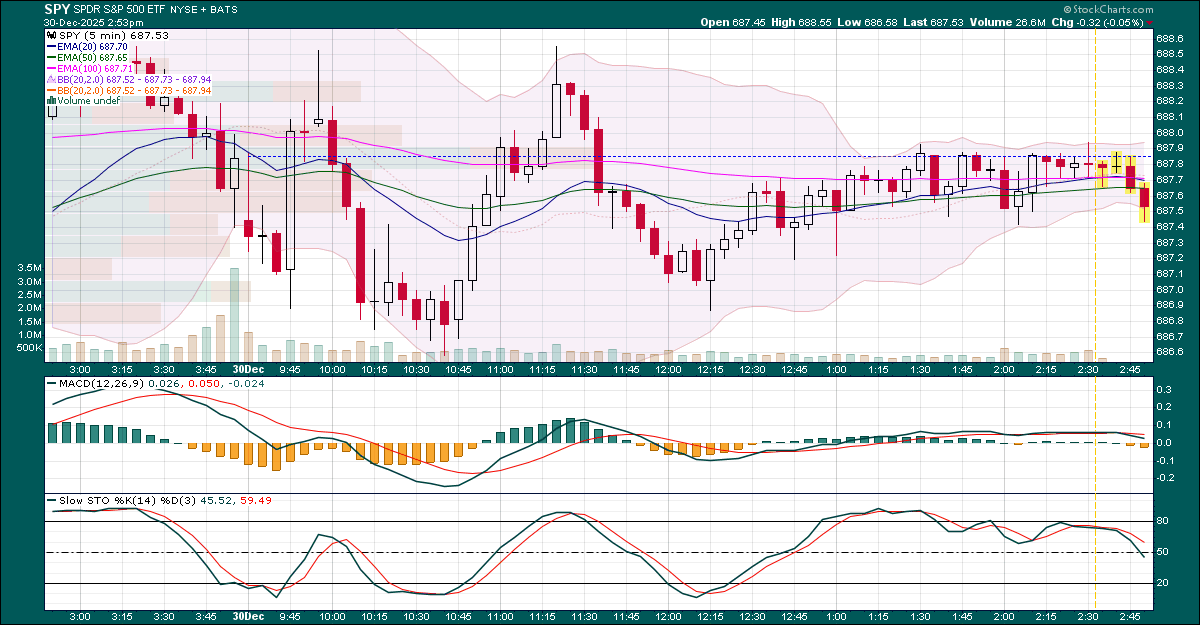1200x625 pixels.
Task: Click the 686.6 price axis label
Action: 1169,352
